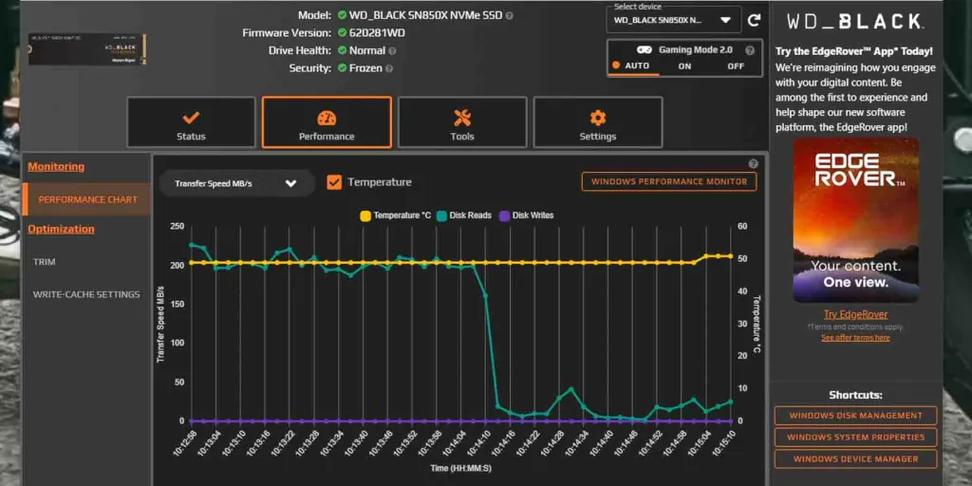Open the Select device dropdown

[672, 20]
